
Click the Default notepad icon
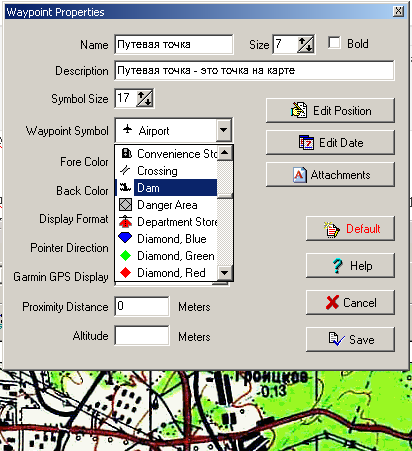coord(331,229)
